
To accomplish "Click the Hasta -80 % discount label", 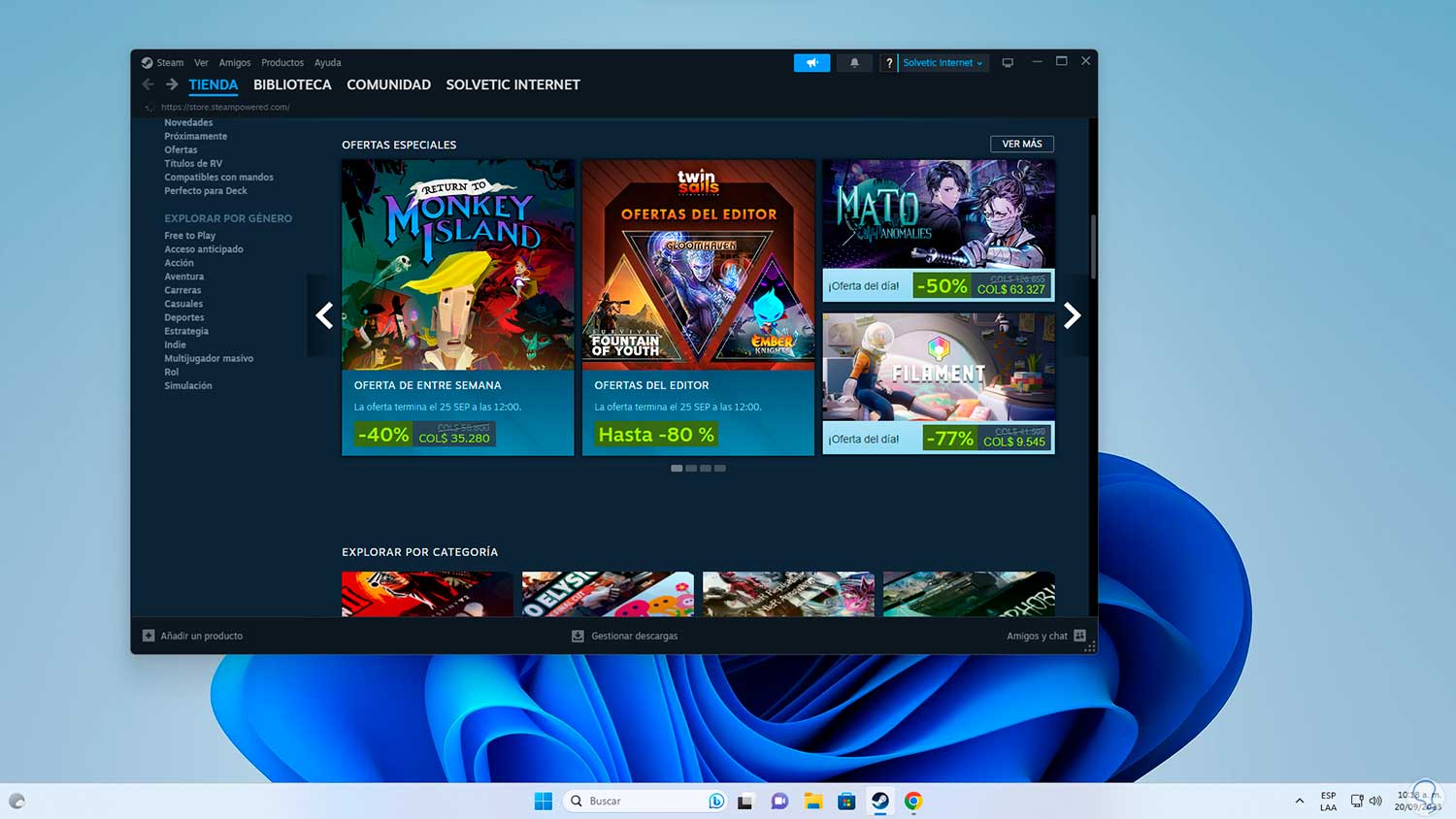I will point(656,435).
